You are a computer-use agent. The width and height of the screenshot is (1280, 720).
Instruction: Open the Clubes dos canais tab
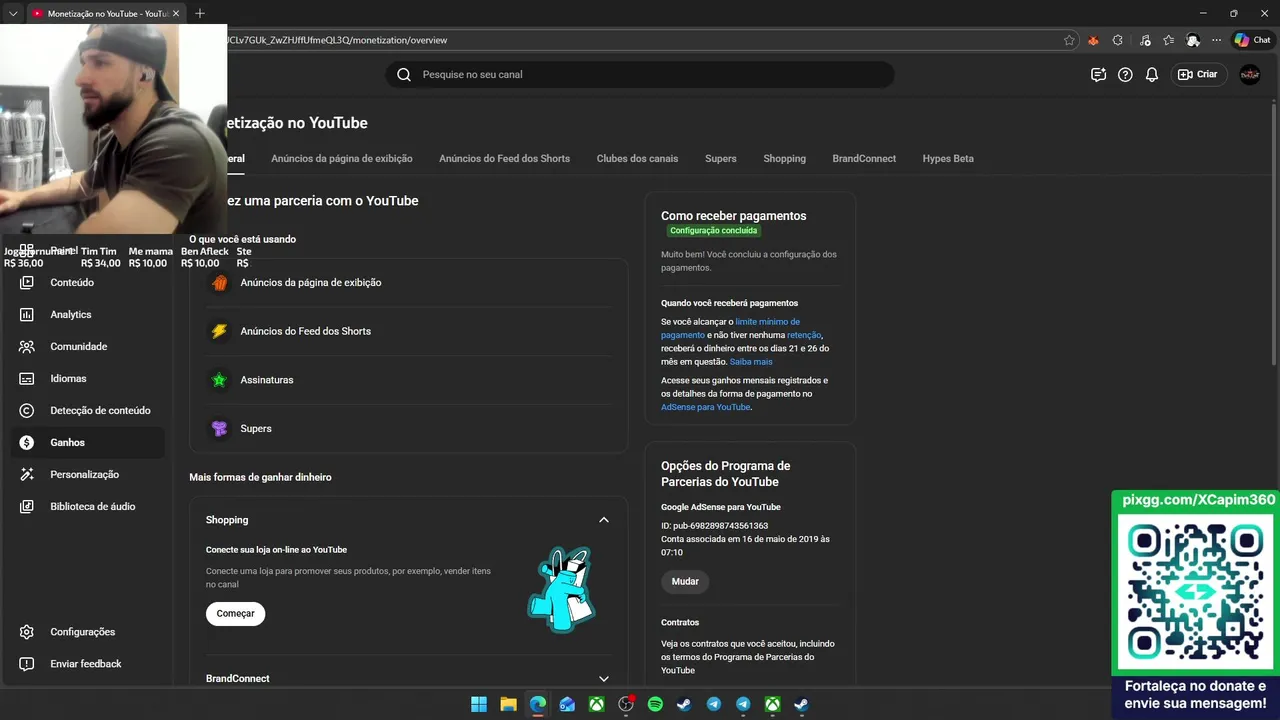pyautogui.click(x=637, y=159)
